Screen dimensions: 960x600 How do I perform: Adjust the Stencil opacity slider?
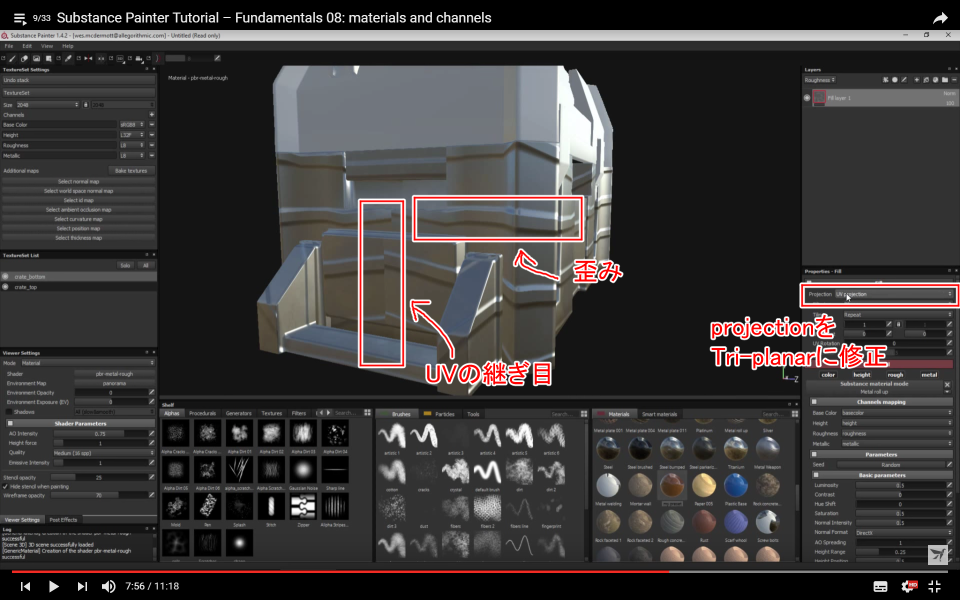(100, 478)
